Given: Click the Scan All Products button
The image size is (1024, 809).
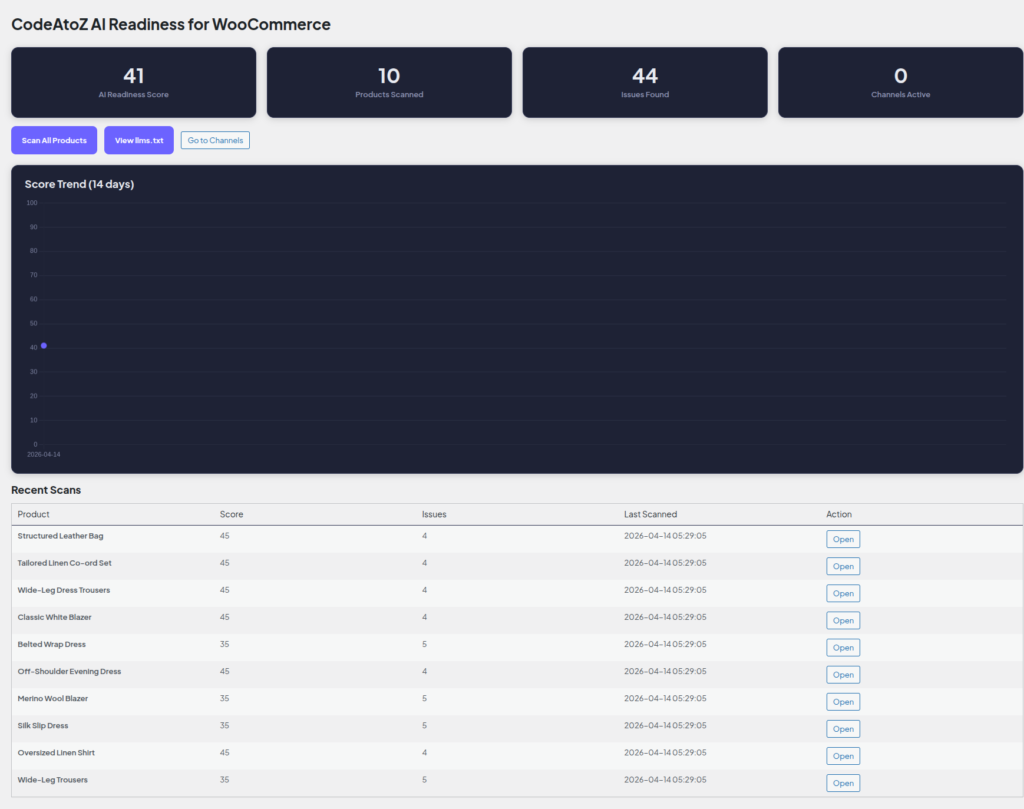Looking at the screenshot, I should click(54, 140).
